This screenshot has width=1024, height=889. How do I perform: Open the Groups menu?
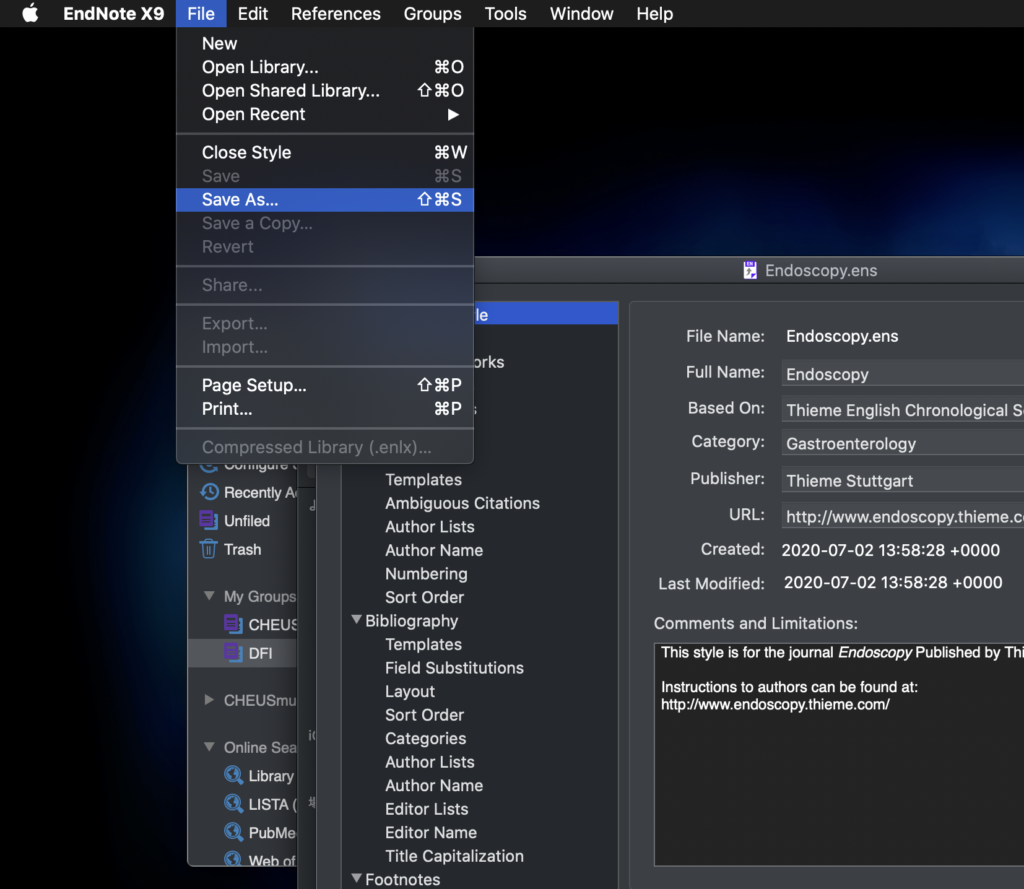click(432, 14)
